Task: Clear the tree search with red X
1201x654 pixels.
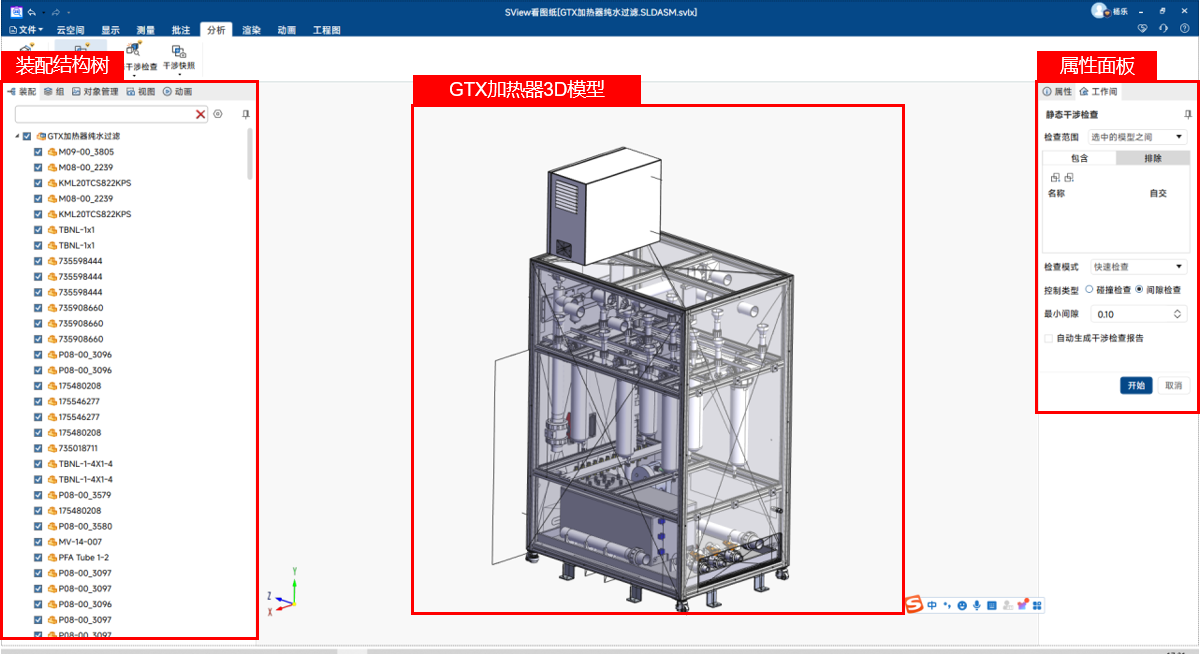Action: (200, 114)
